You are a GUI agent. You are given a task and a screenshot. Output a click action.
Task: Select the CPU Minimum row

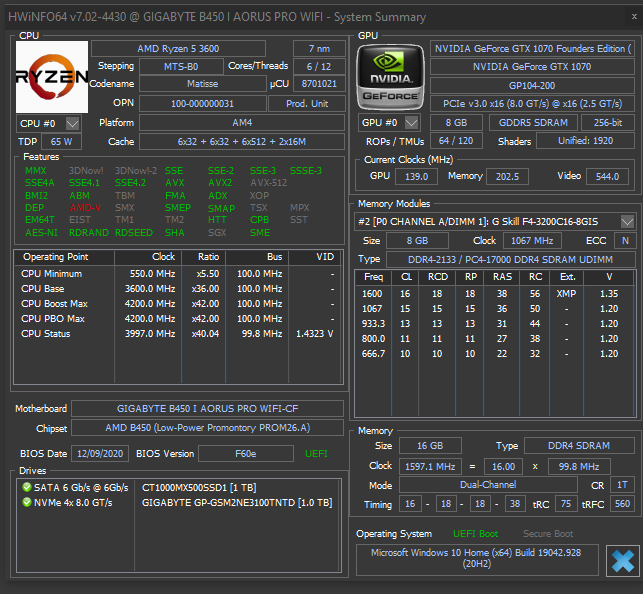point(178,274)
